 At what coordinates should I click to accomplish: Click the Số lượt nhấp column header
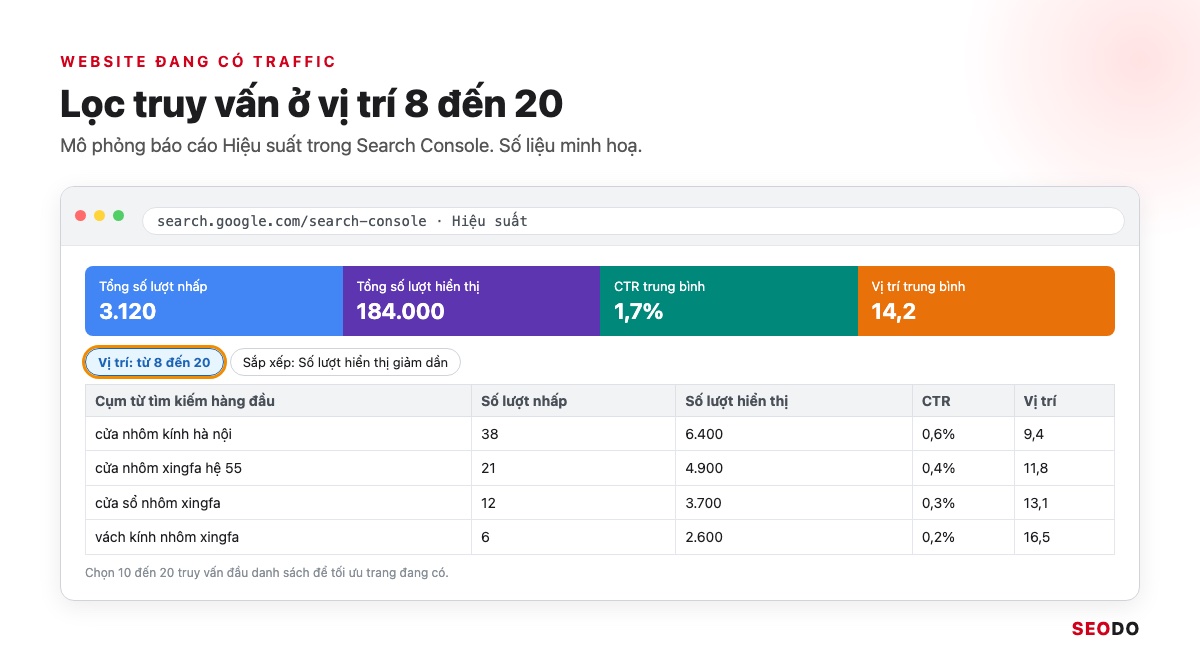(573, 401)
